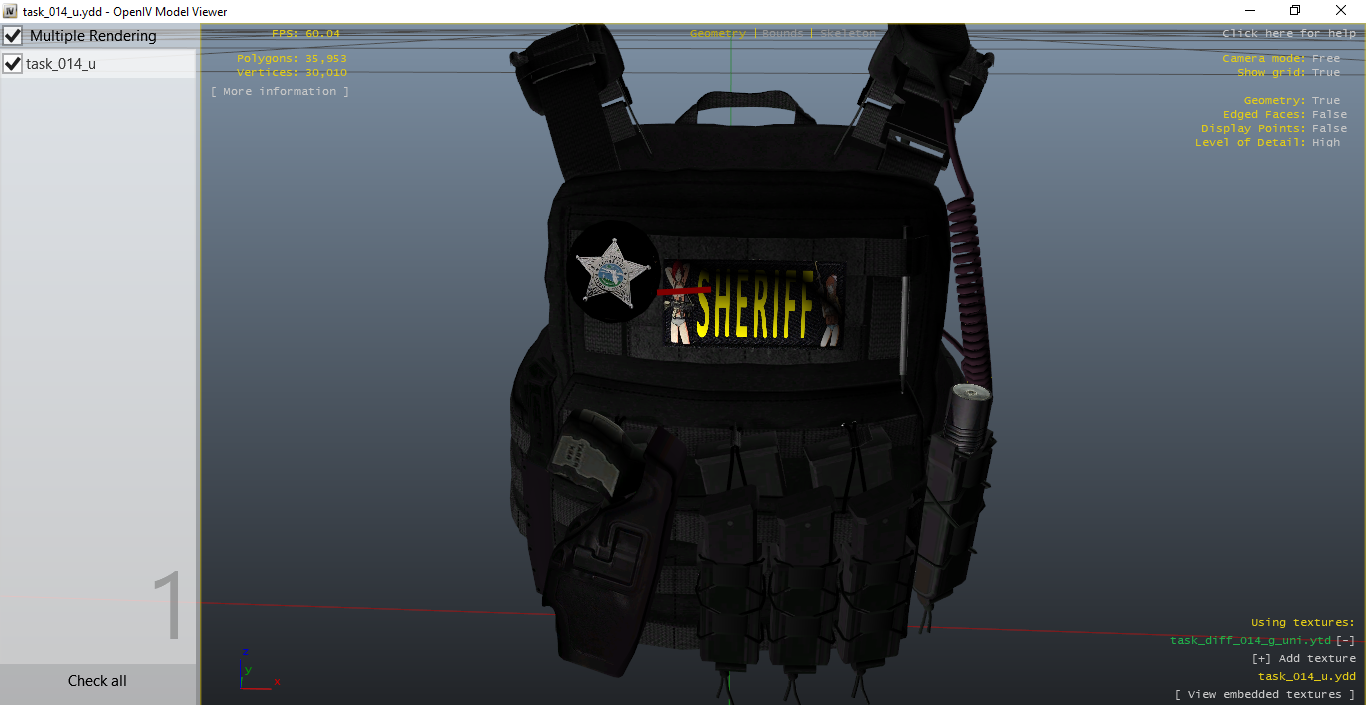Remove texture with the [-] icon

[1346, 640]
